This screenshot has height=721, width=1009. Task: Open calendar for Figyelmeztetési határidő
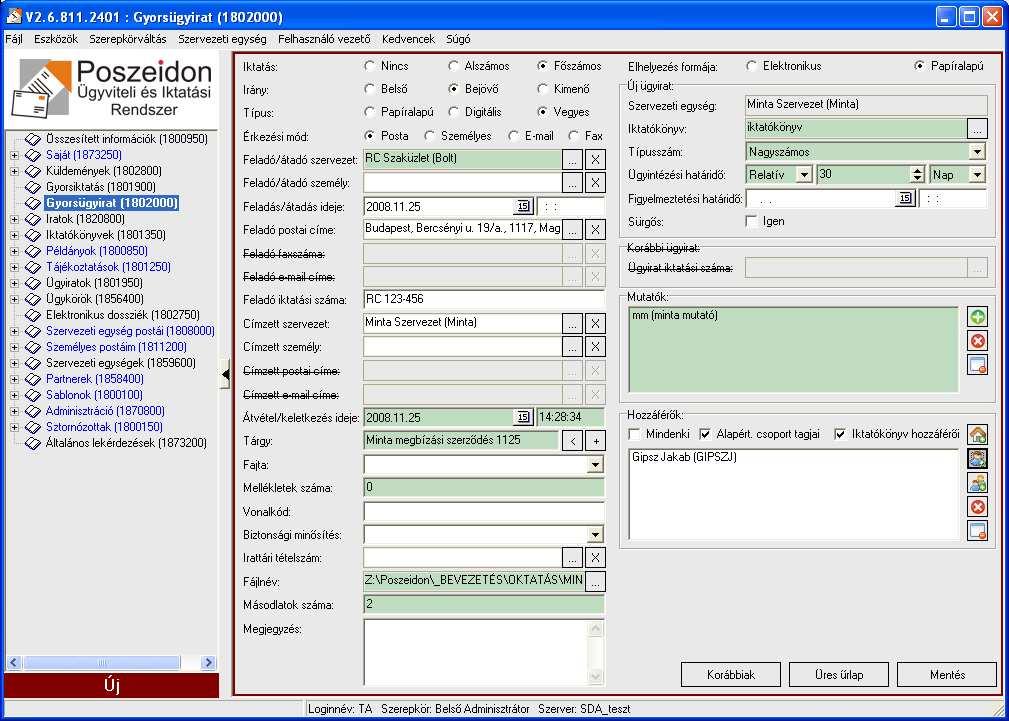point(905,198)
